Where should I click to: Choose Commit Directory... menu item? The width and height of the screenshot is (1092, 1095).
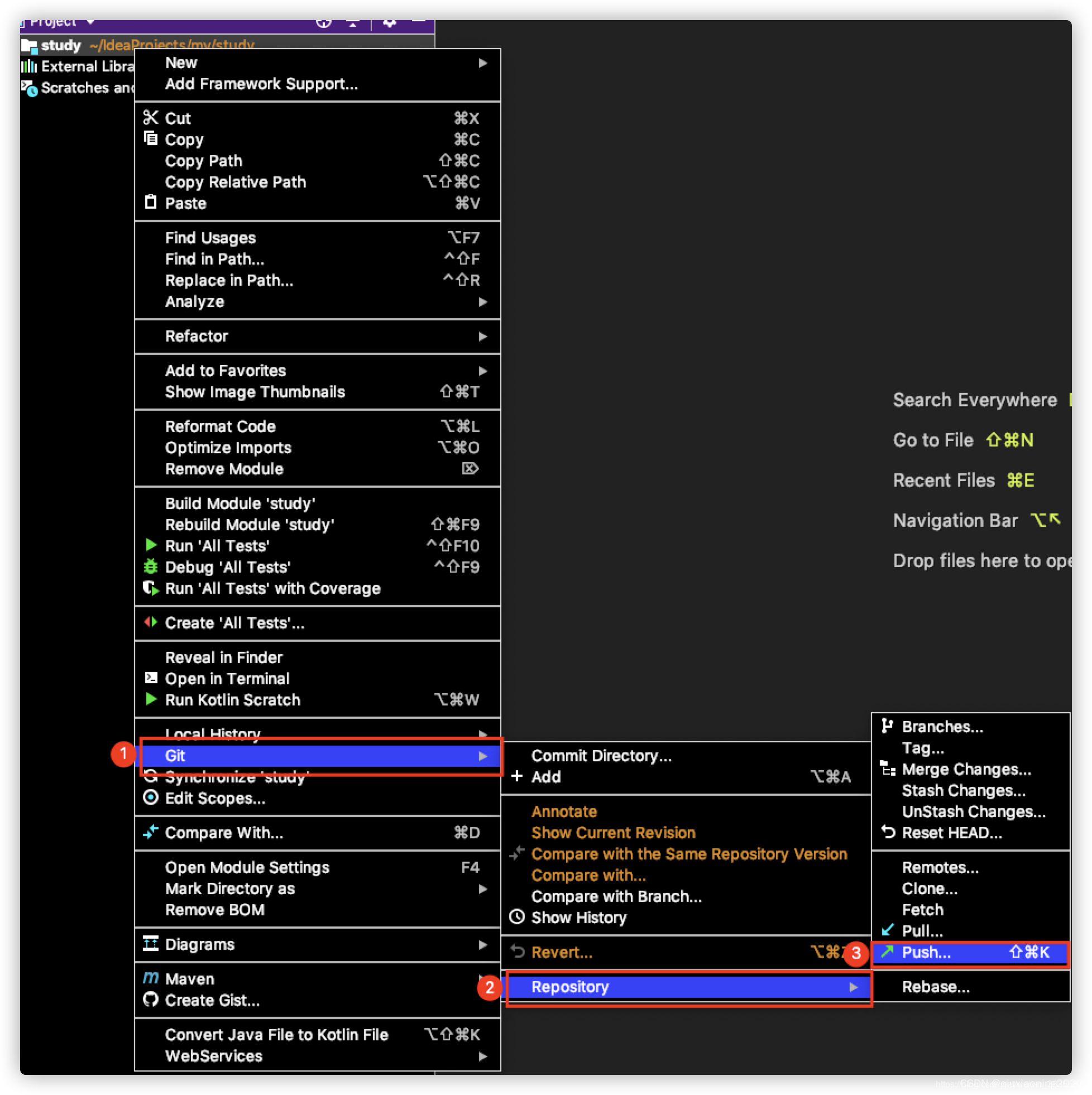point(601,756)
